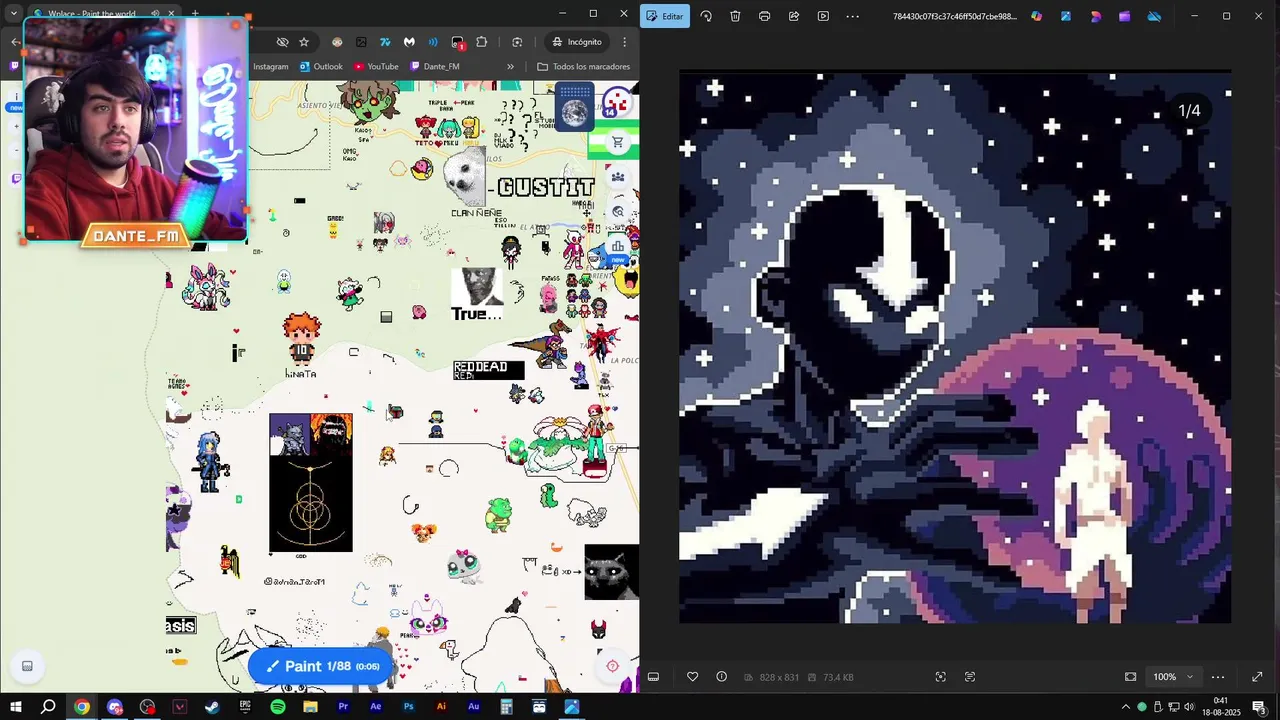Click the Wplace globe map button
1280x720 pixels.
(575, 109)
